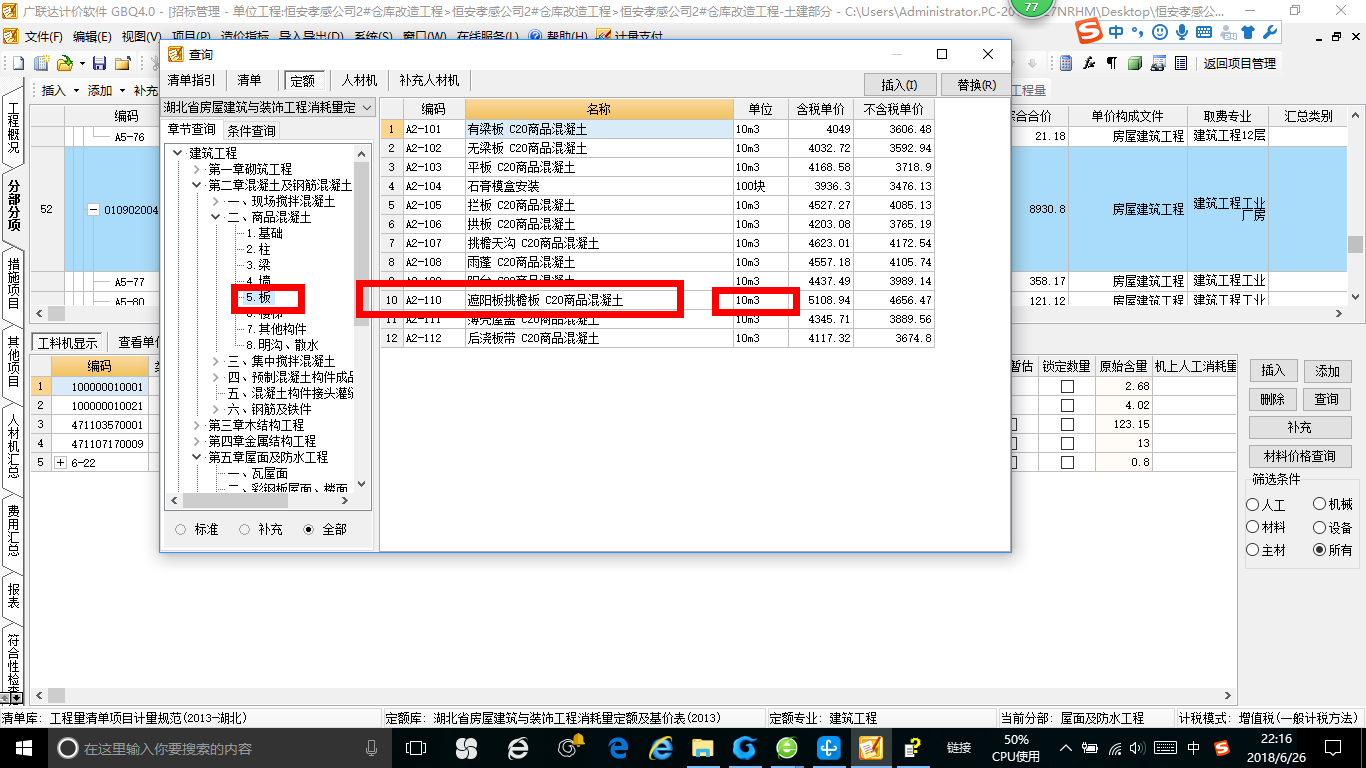Click the Sogou smiley emoji icon

click(1160, 32)
